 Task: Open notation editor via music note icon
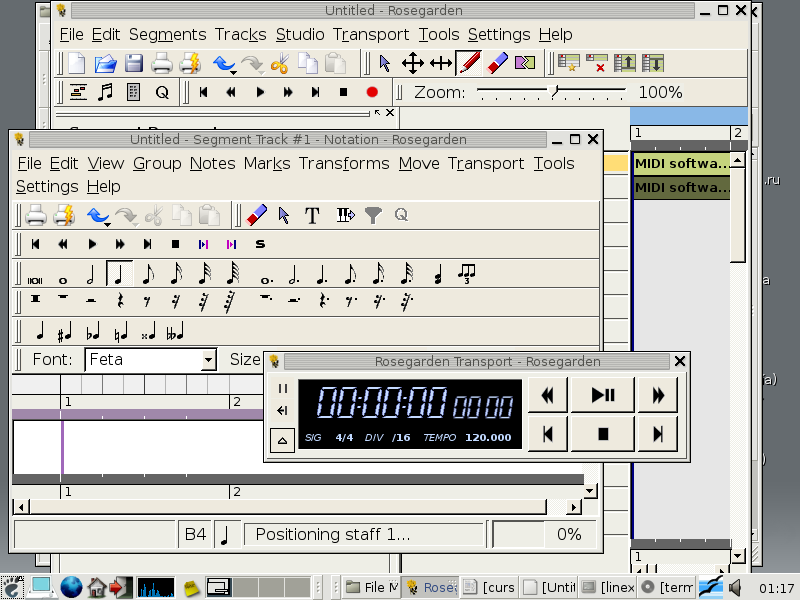pos(105,92)
